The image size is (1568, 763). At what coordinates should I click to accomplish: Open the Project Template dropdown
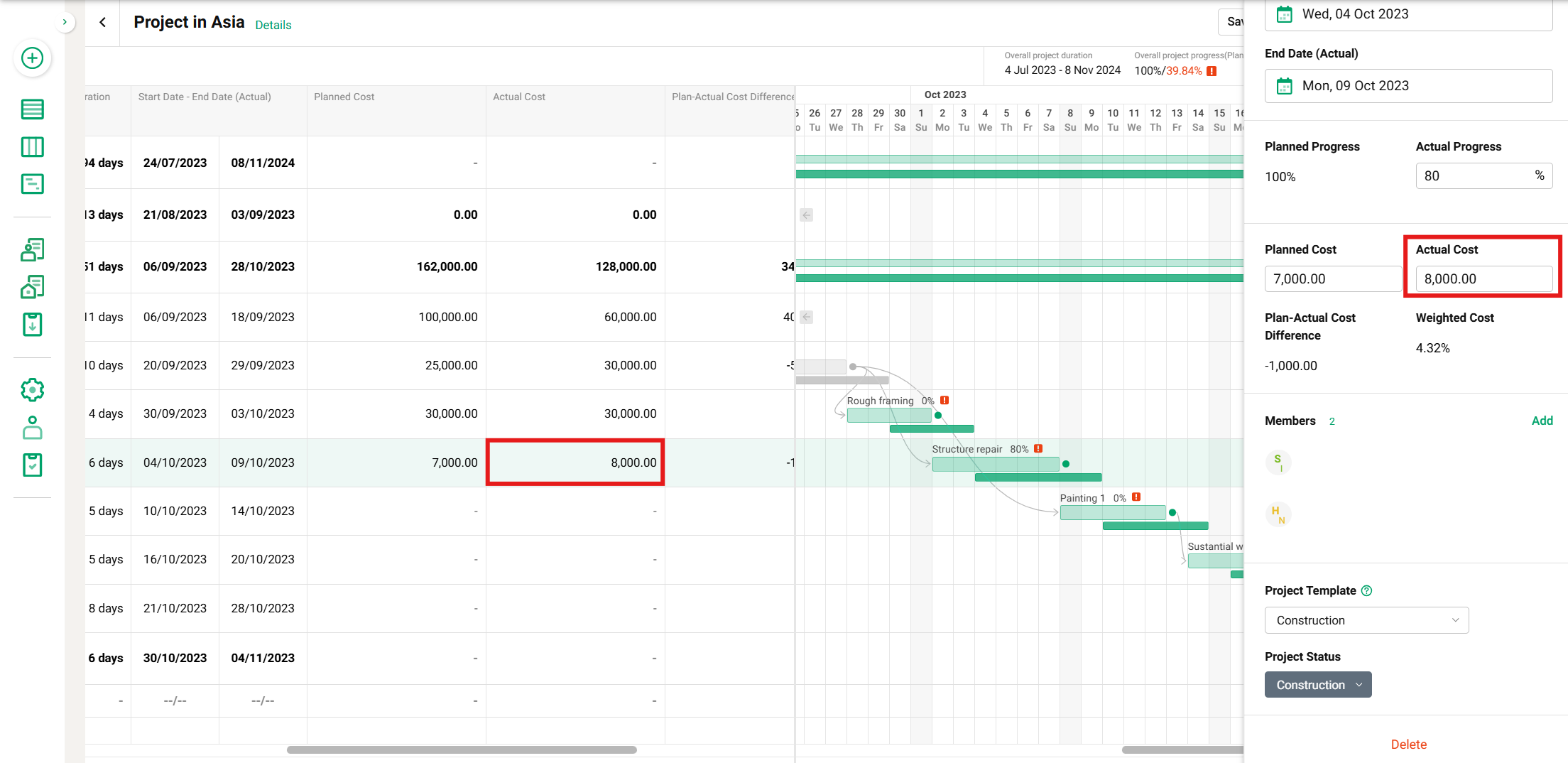1366,619
